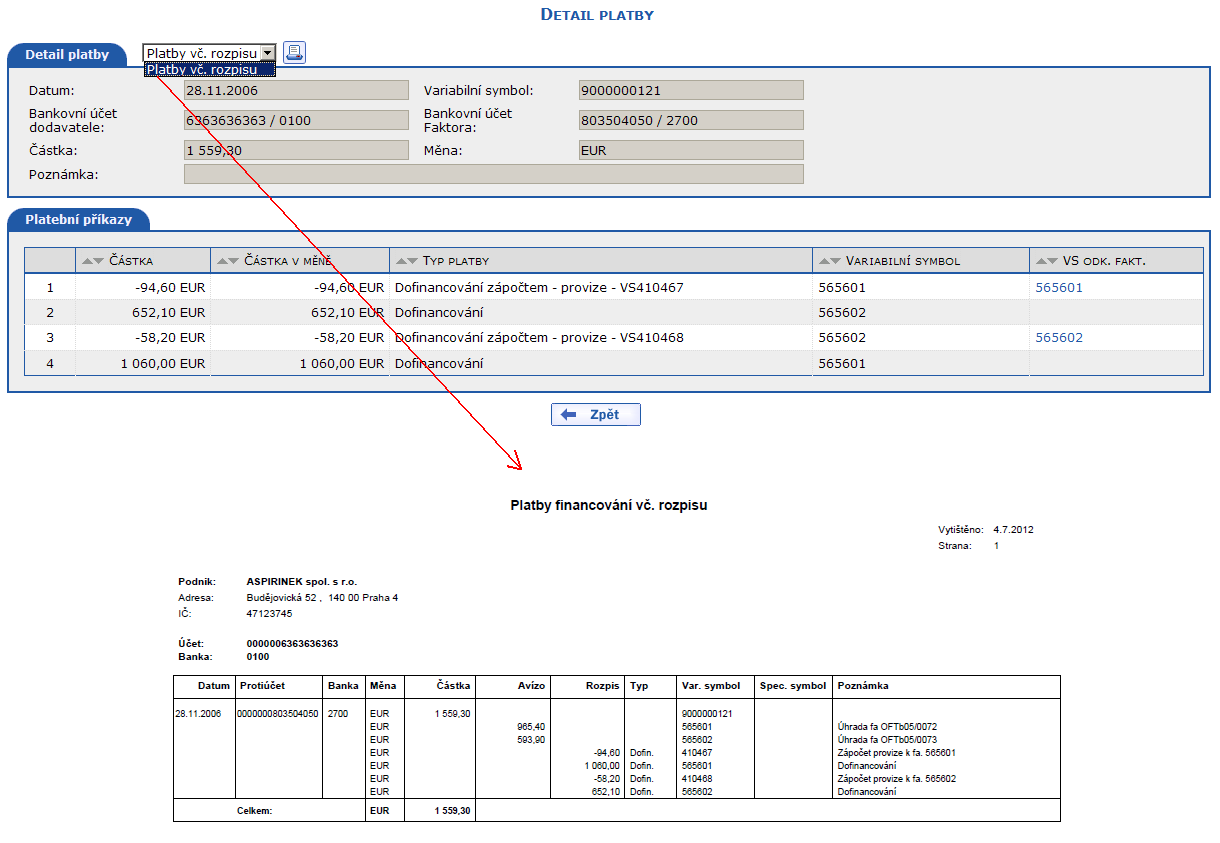Sort Částka column descending with down arrow

98,261
